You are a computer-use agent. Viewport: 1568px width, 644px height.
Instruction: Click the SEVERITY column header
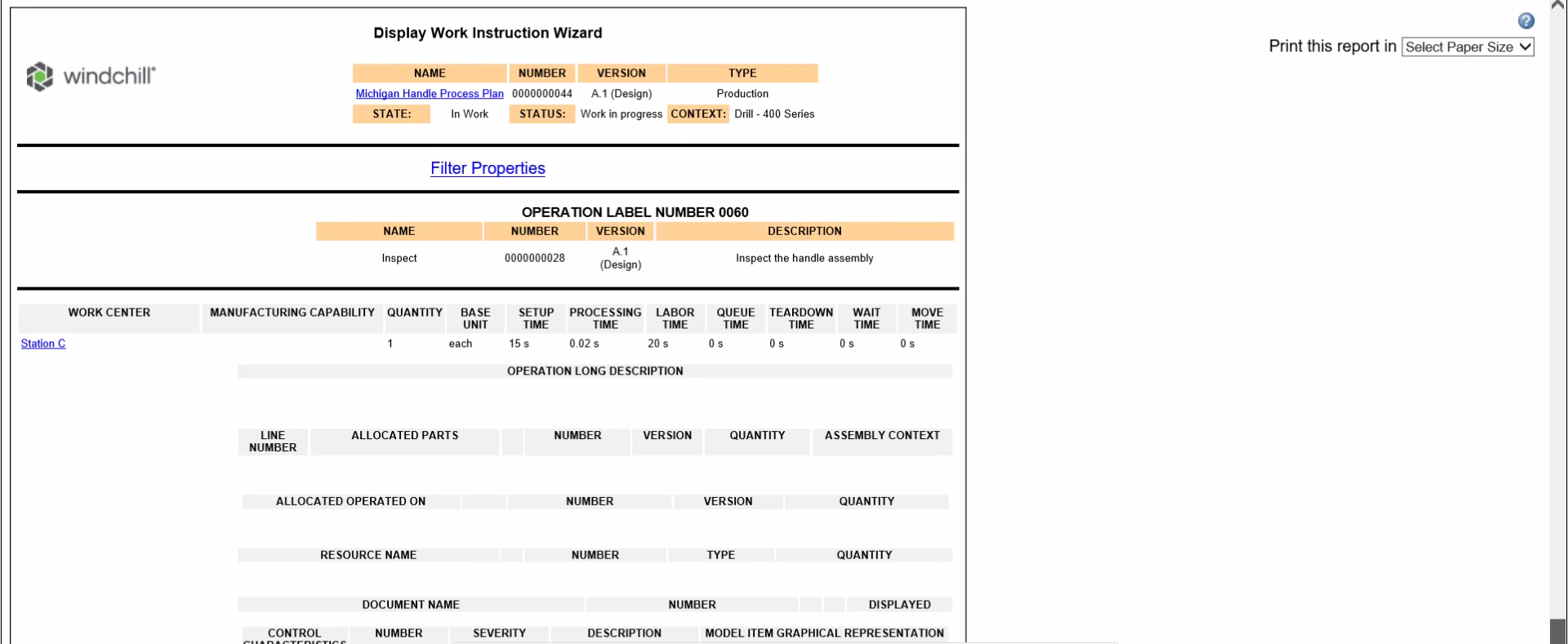499,633
